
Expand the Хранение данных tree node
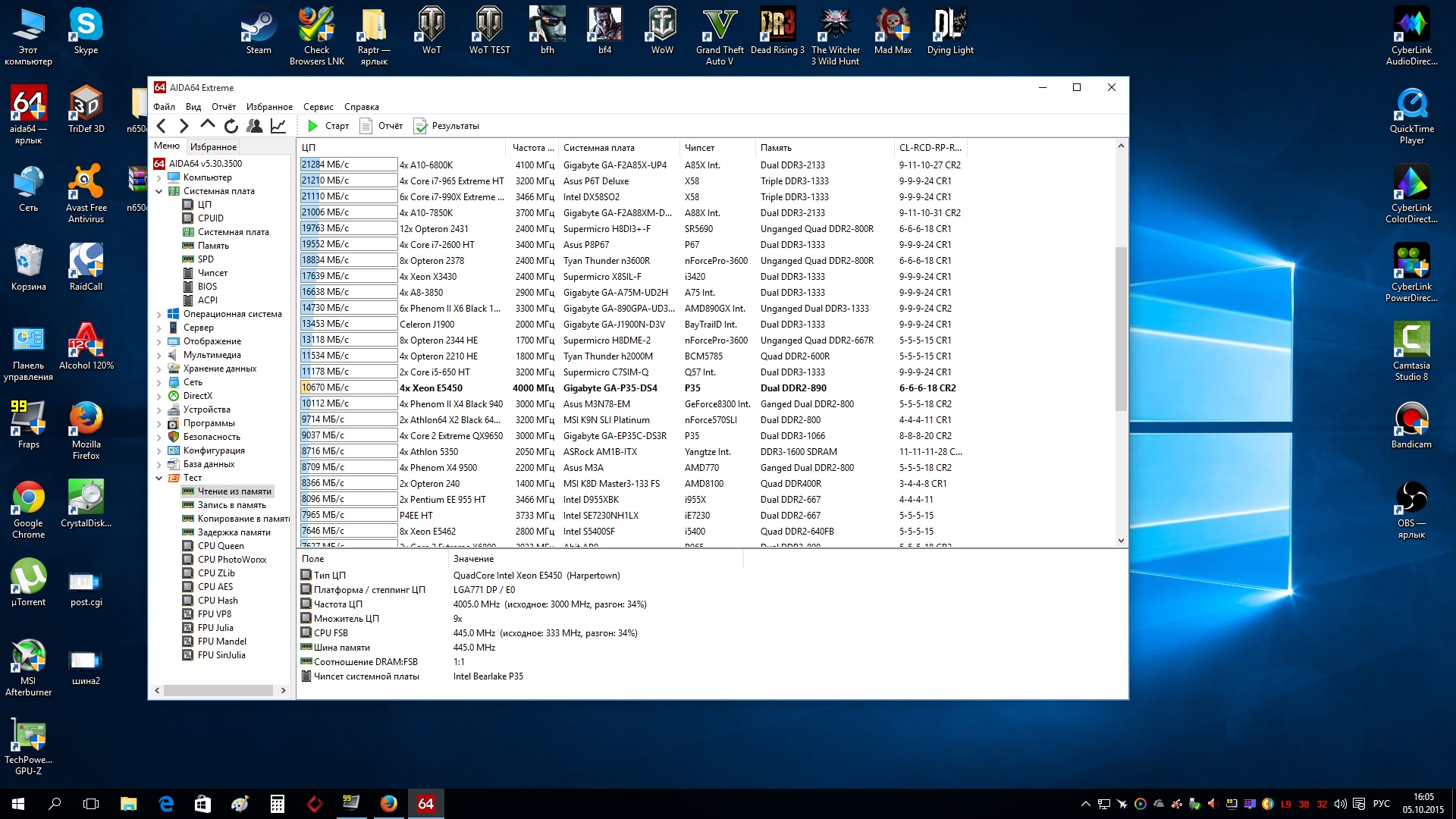159,369
